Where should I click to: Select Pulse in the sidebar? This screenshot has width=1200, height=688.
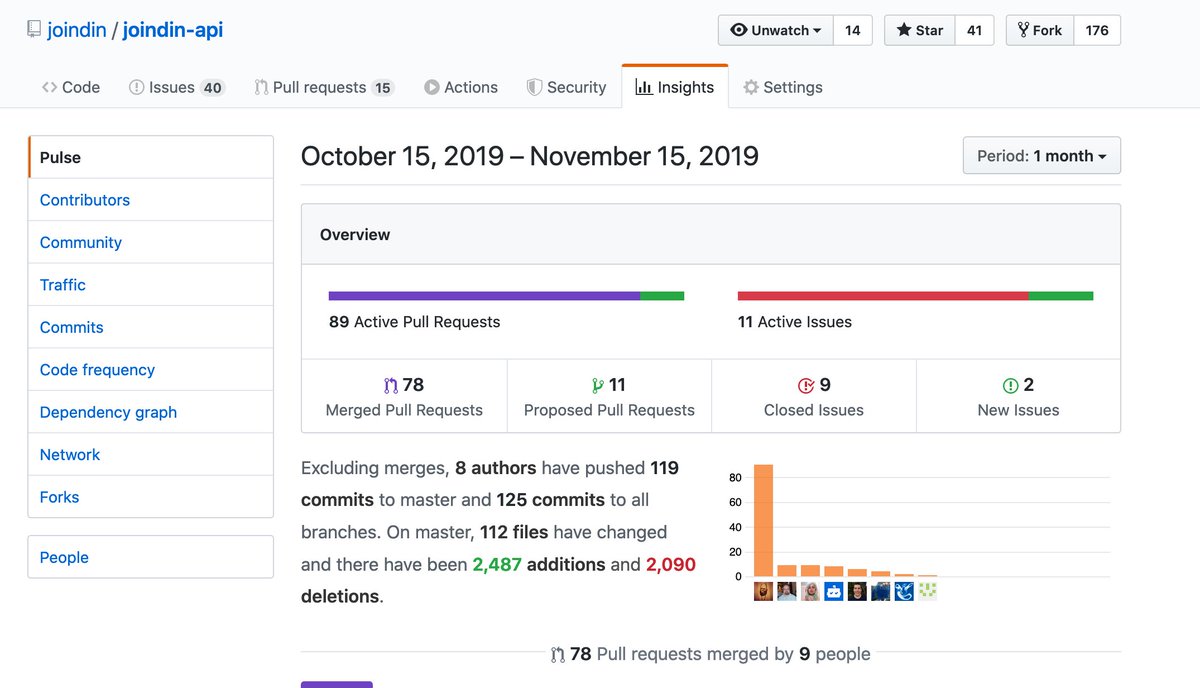pos(151,157)
